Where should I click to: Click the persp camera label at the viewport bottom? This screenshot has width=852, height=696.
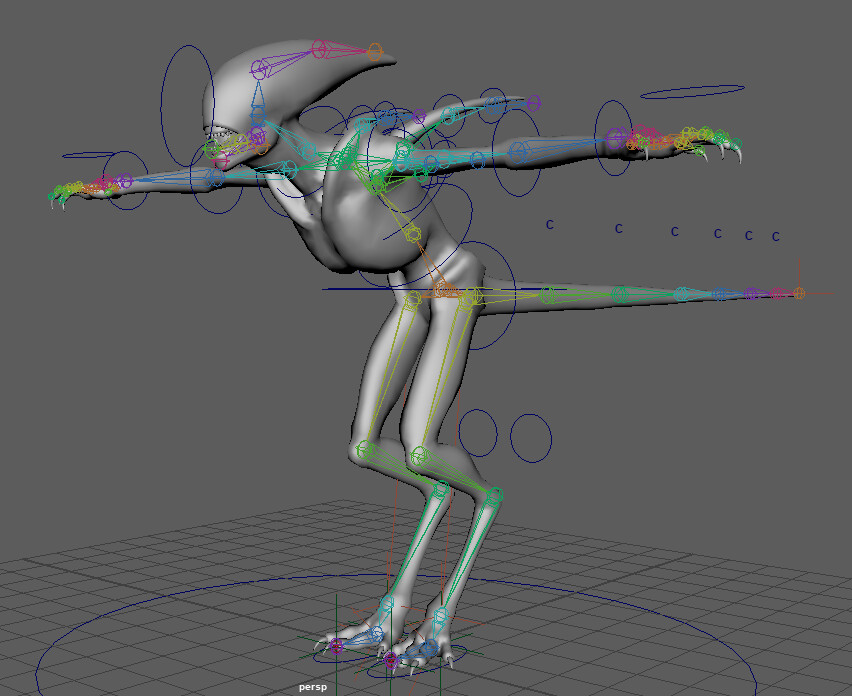(313, 687)
